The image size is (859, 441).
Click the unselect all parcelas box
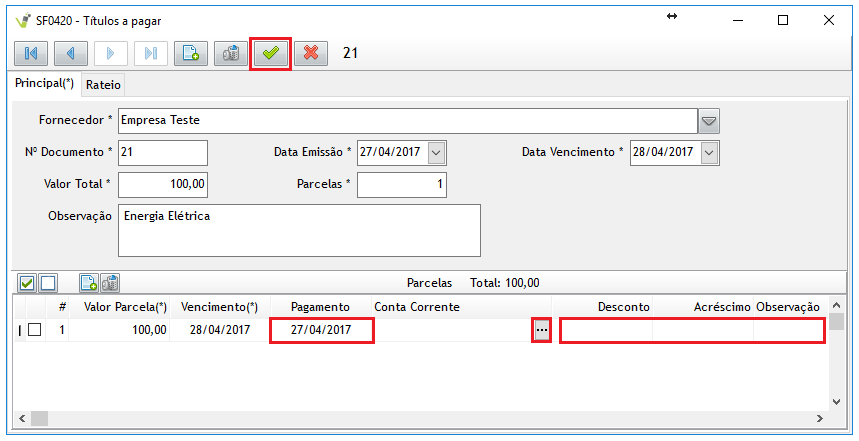(48, 283)
